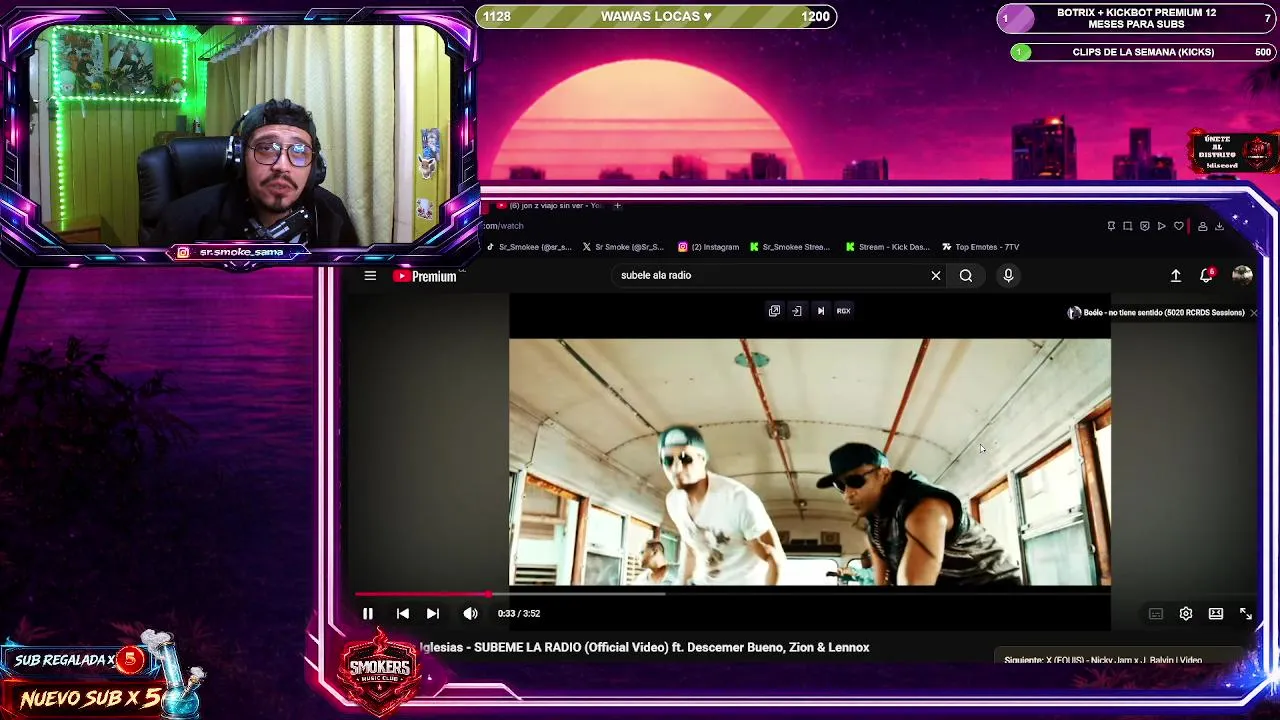Click the video time display 0:33 / 3:52
This screenshot has width=1280, height=720.
coord(519,613)
